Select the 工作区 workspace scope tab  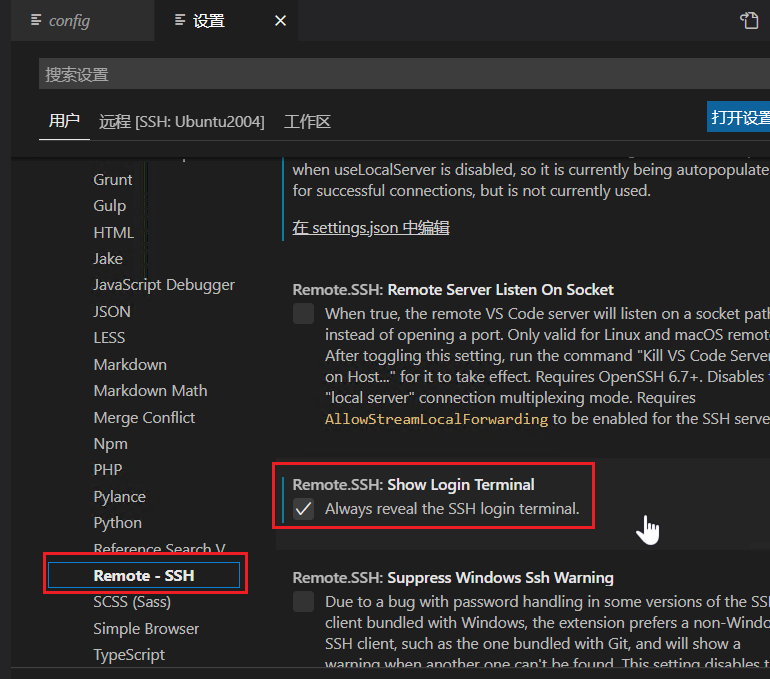(x=307, y=121)
